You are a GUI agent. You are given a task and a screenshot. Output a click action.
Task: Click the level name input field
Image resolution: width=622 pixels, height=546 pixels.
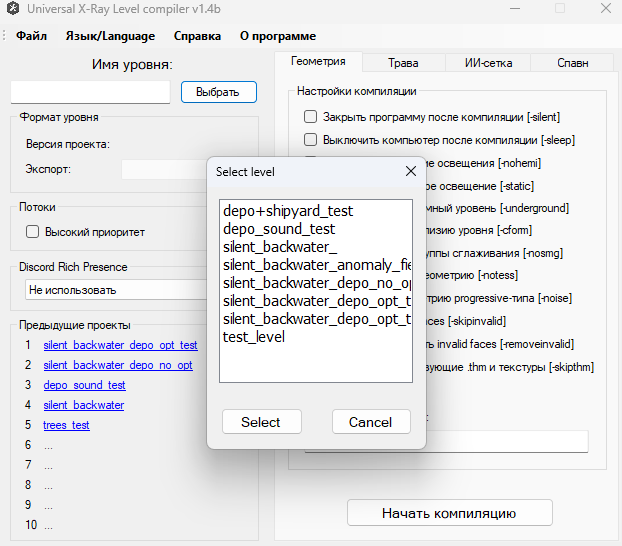[90, 92]
